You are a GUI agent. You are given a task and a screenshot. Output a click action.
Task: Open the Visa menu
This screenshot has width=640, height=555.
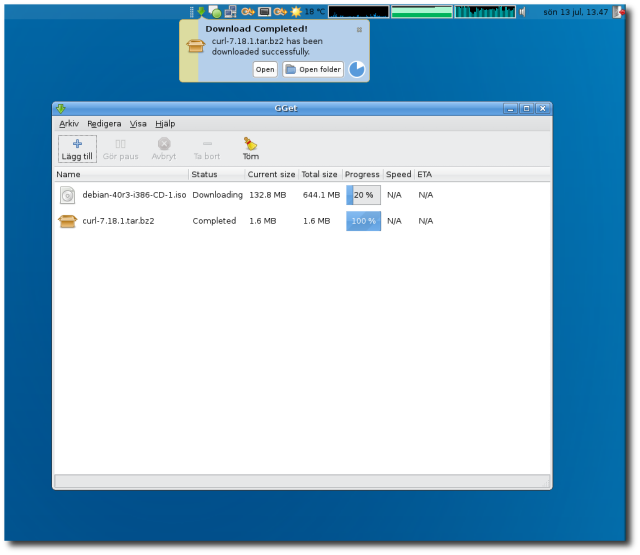pos(138,124)
